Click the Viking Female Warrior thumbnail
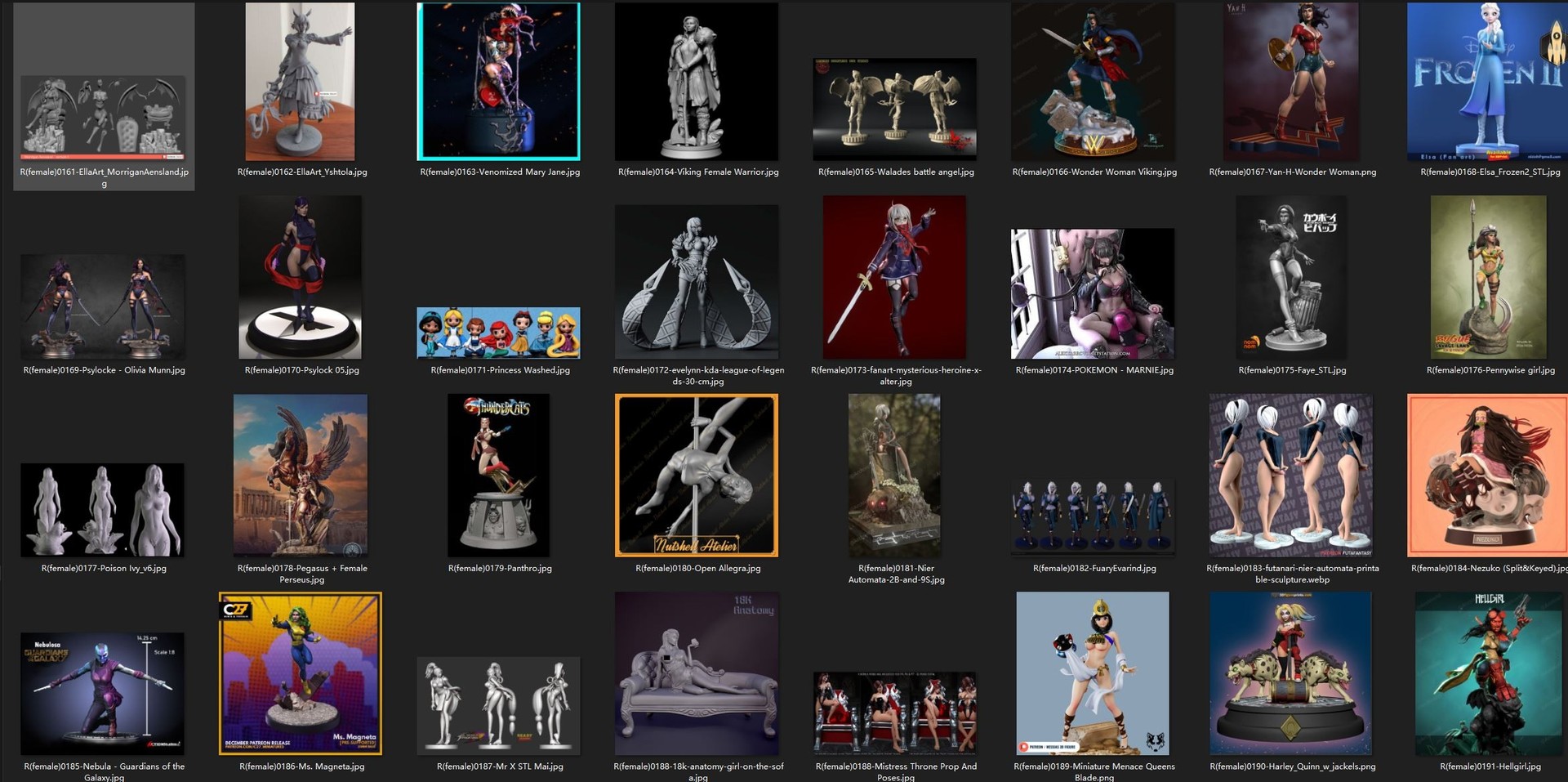The height and width of the screenshot is (782, 1568). [697, 82]
